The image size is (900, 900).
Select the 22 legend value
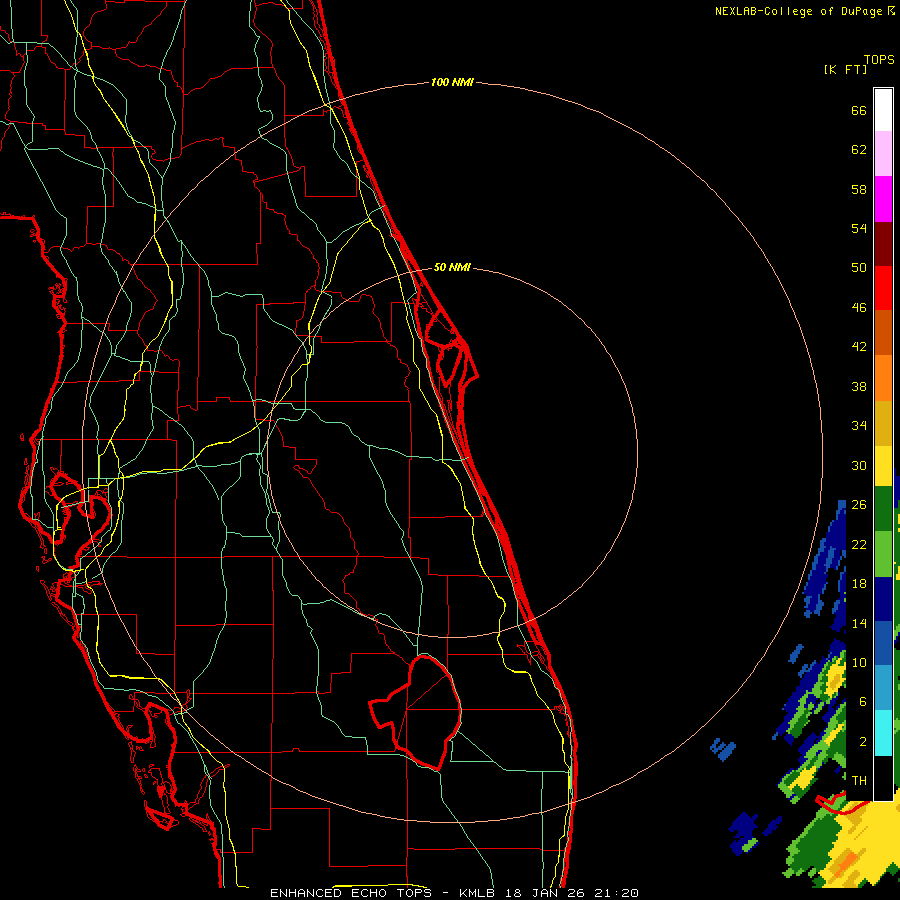tap(859, 544)
